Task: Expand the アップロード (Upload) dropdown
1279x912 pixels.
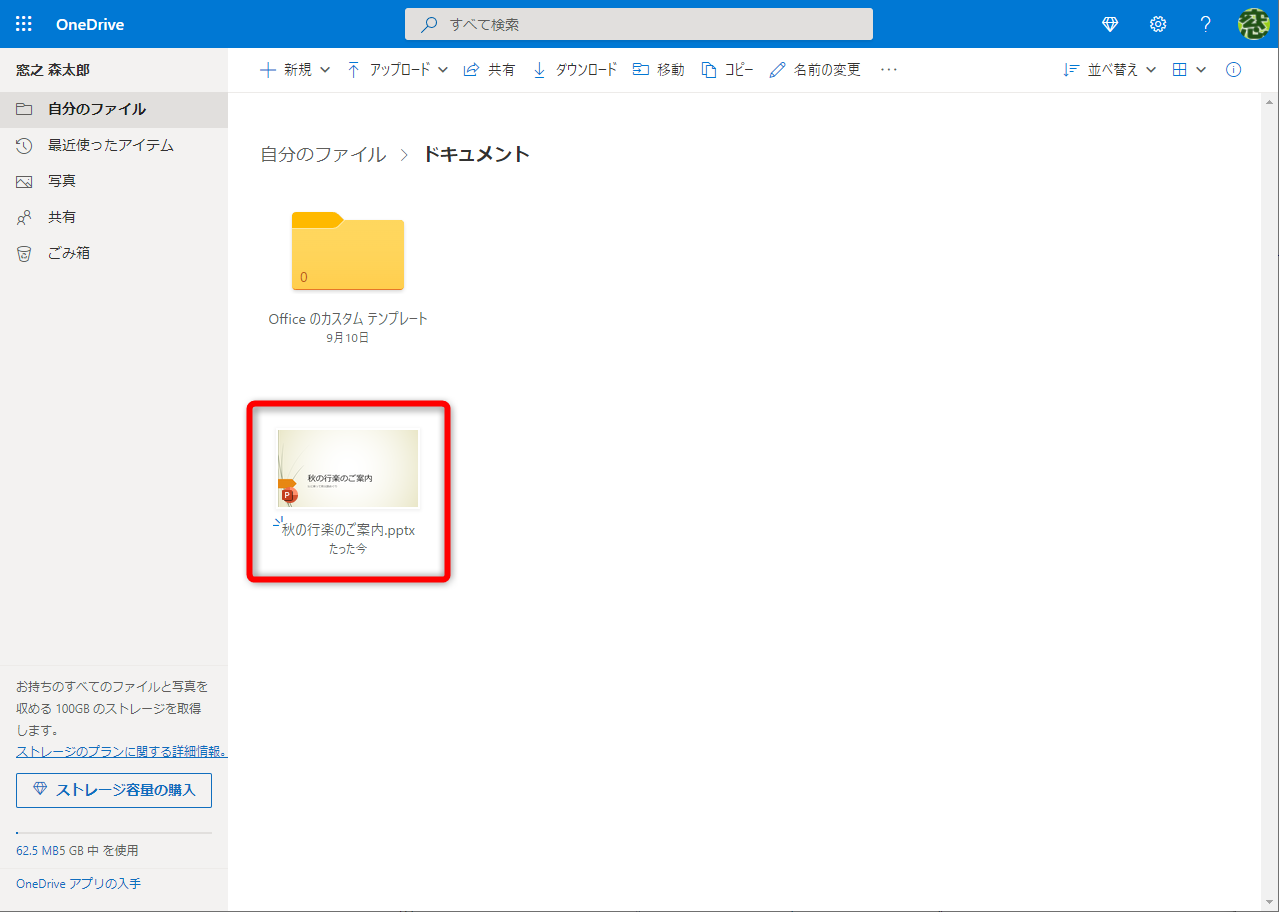Action: (x=397, y=69)
